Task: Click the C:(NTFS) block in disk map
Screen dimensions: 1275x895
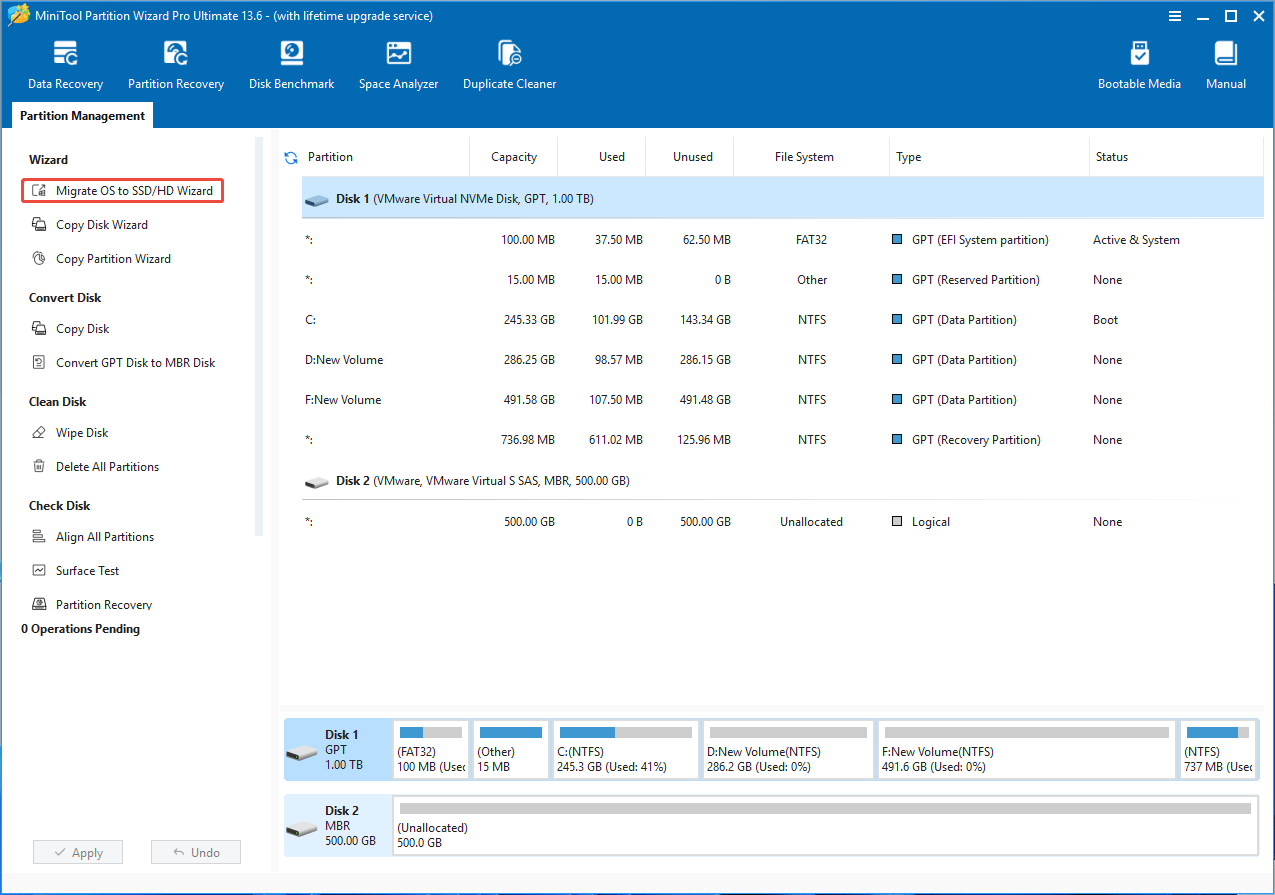Action: [x=625, y=750]
